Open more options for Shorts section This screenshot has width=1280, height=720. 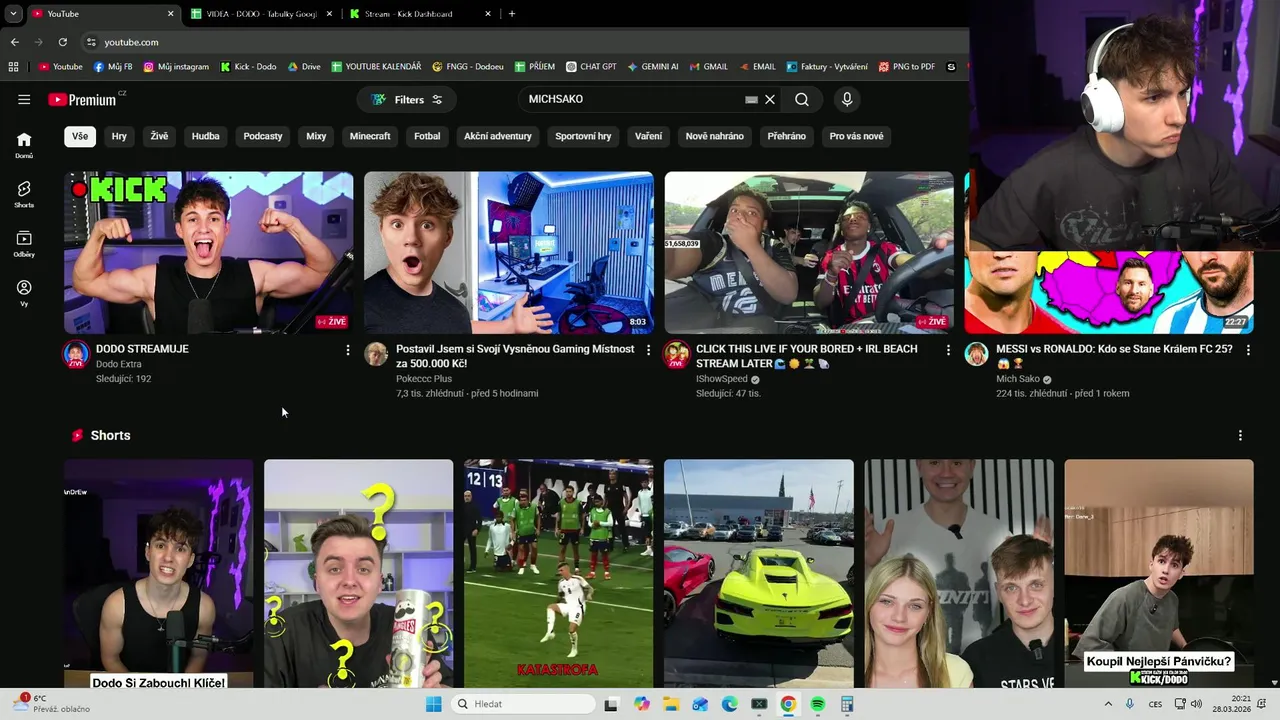pyautogui.click(x=1240, y=436)
